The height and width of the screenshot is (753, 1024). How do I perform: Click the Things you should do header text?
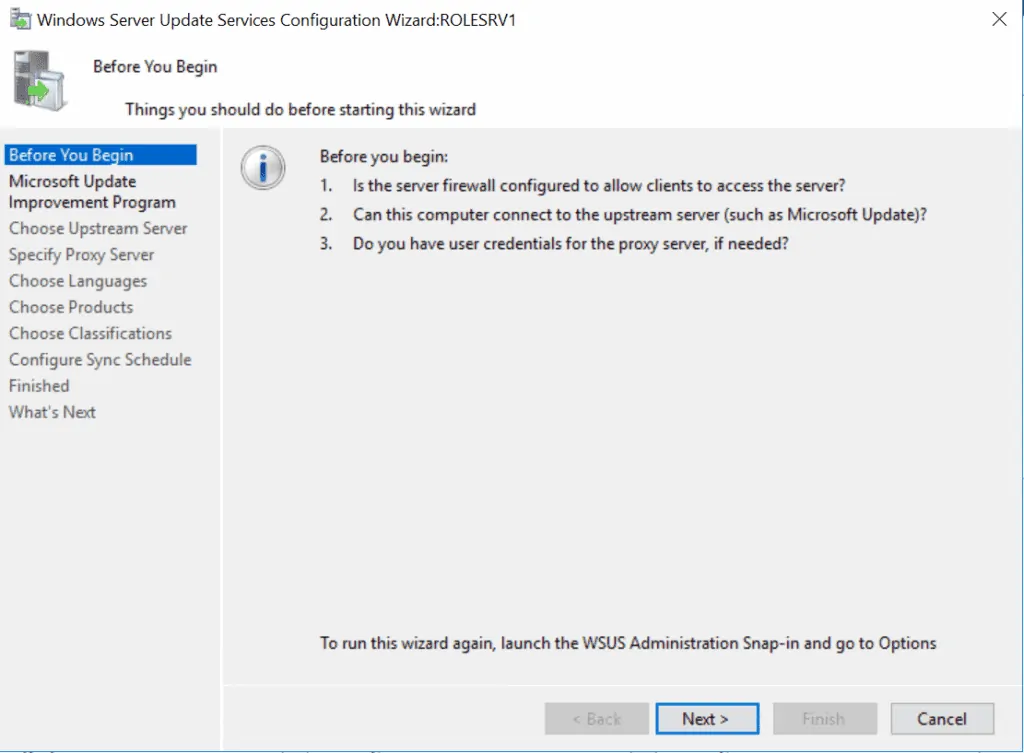pyautogui.click(x=300, y=110)
